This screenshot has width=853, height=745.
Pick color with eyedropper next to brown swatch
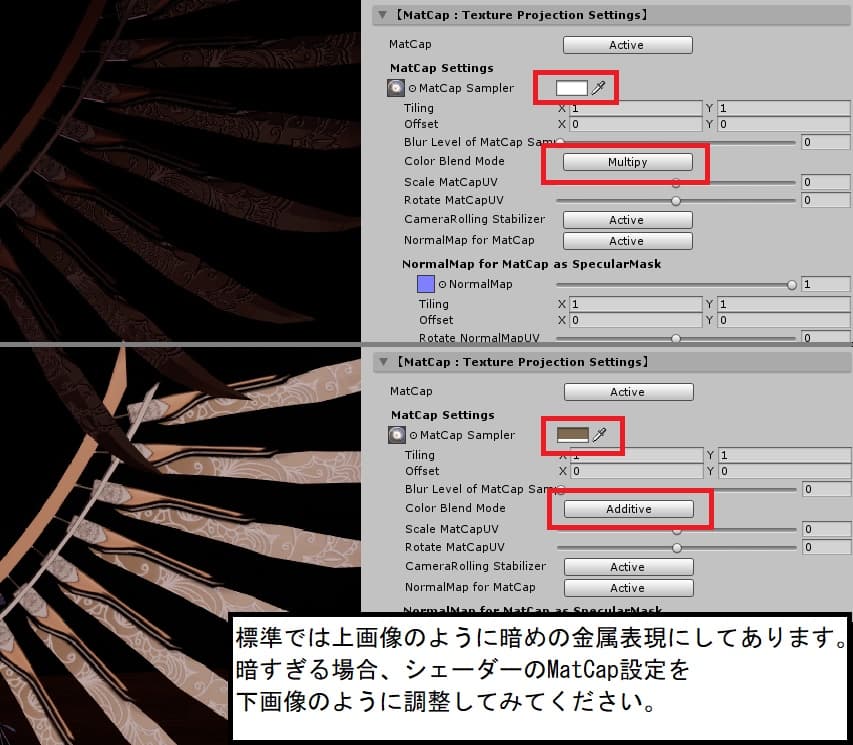tap(599, 434)
